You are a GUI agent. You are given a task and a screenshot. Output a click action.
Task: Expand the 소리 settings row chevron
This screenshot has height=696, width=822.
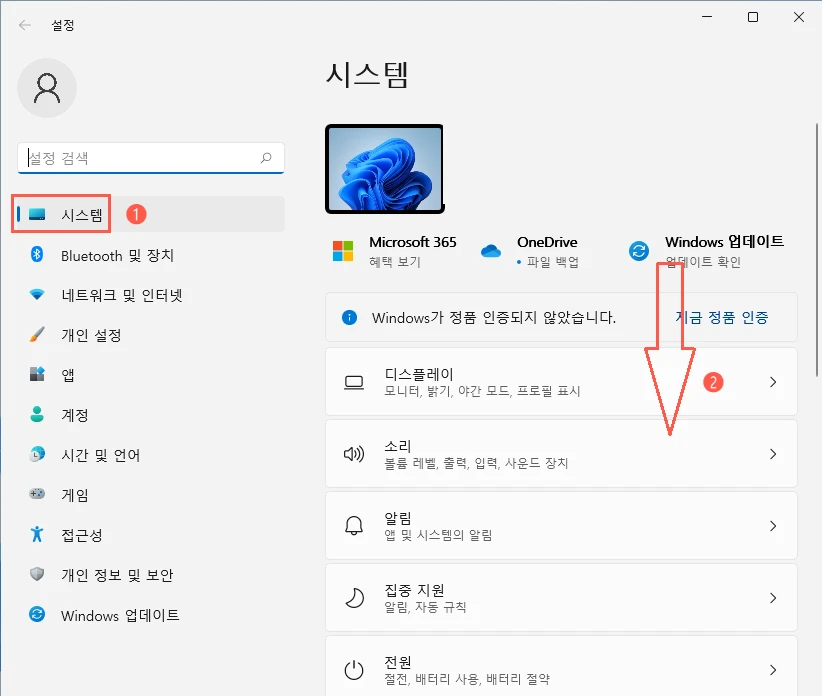[772, 454]
